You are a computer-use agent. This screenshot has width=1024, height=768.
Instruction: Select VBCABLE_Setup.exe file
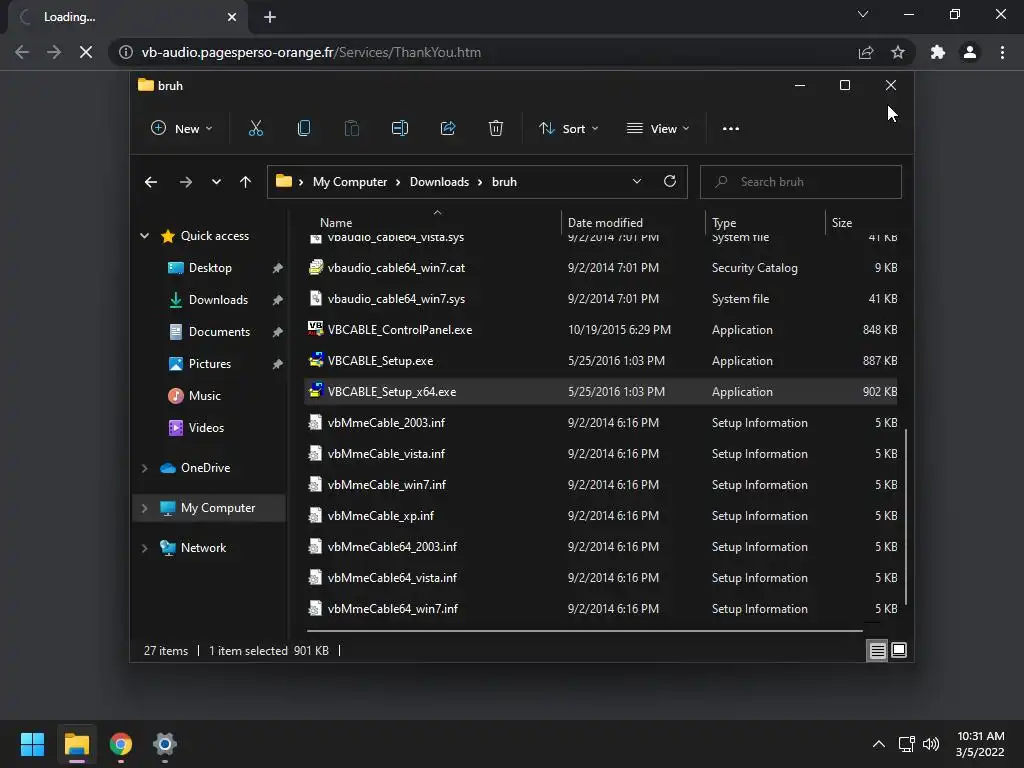point(601,361)
